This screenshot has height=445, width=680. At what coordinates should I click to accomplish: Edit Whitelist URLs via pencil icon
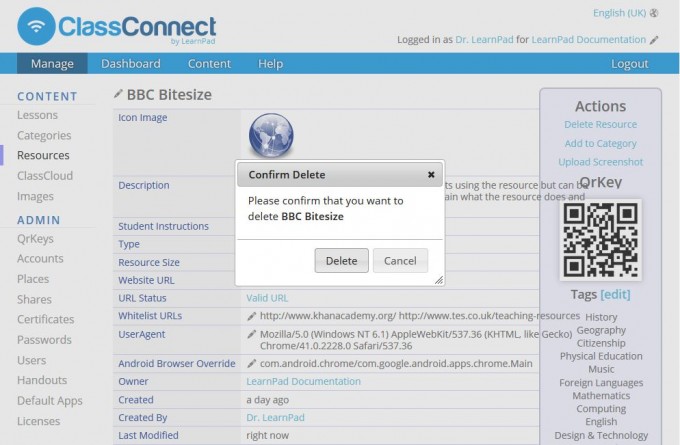[252, 316]
